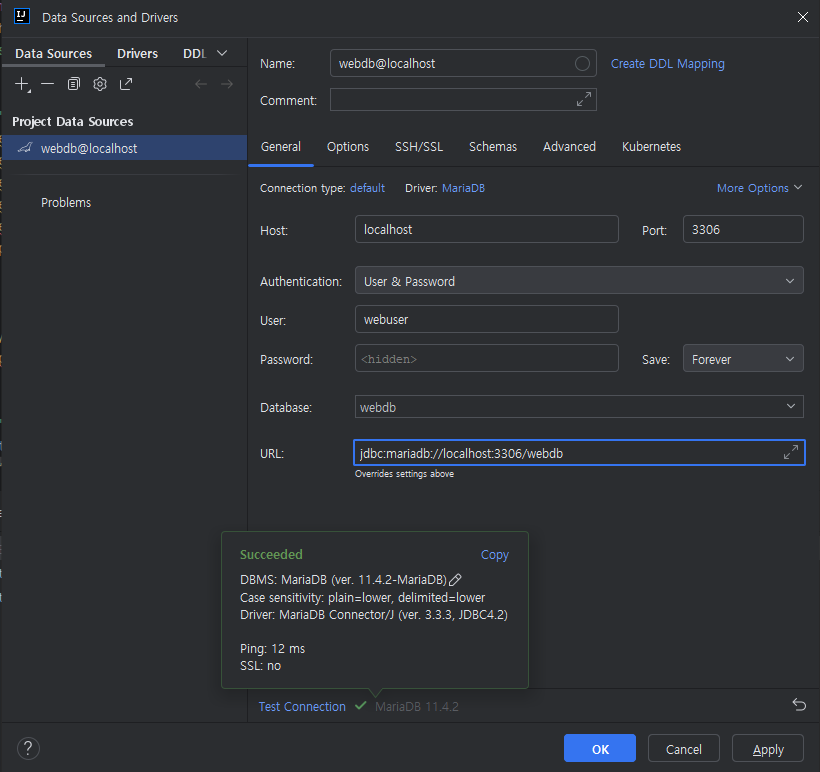Click the 'Overrides settings above' hint
Image resolution: width=820 pixels, height=772 pixels.
click(404, 474)
